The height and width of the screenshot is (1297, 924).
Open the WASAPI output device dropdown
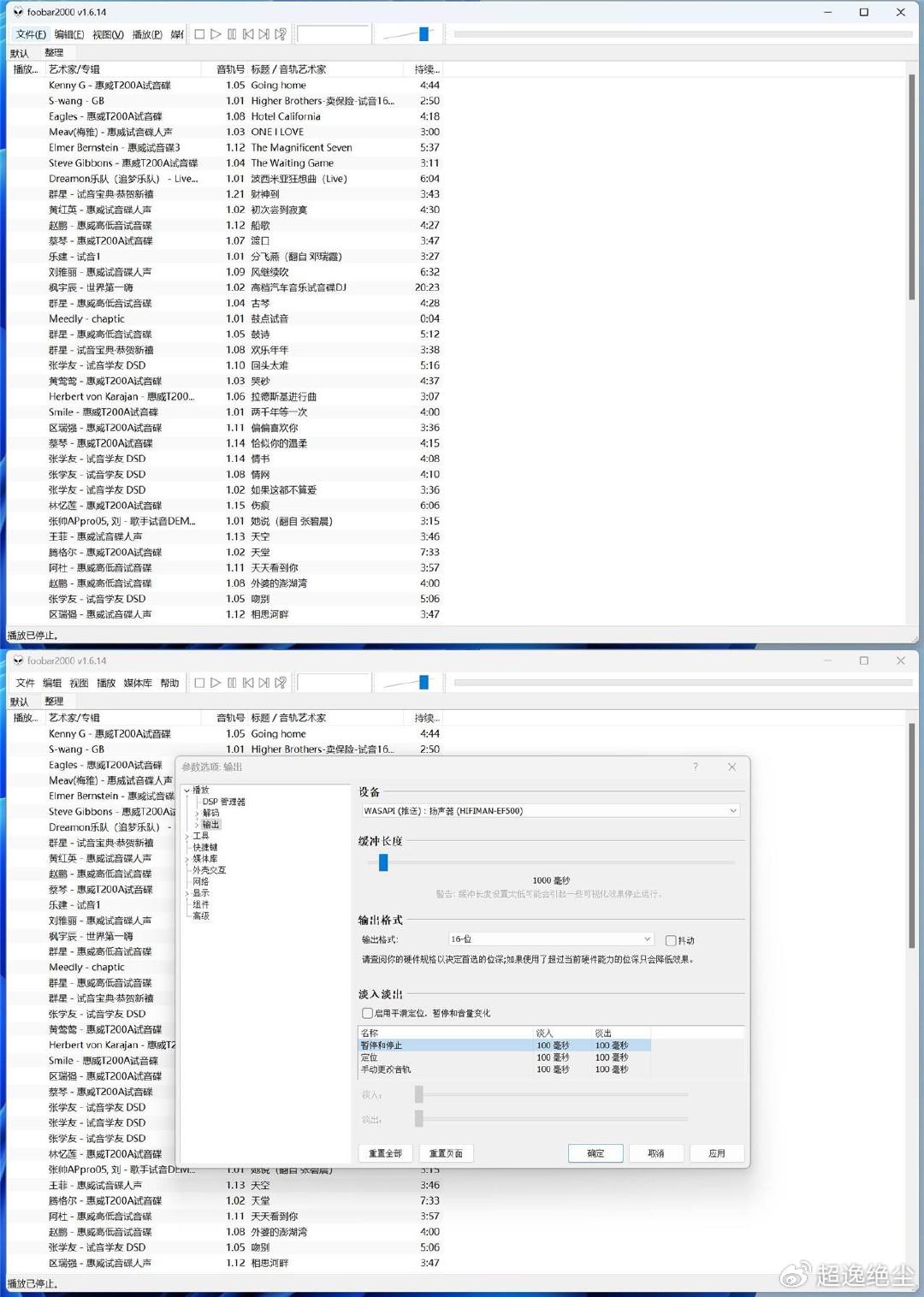550,810
